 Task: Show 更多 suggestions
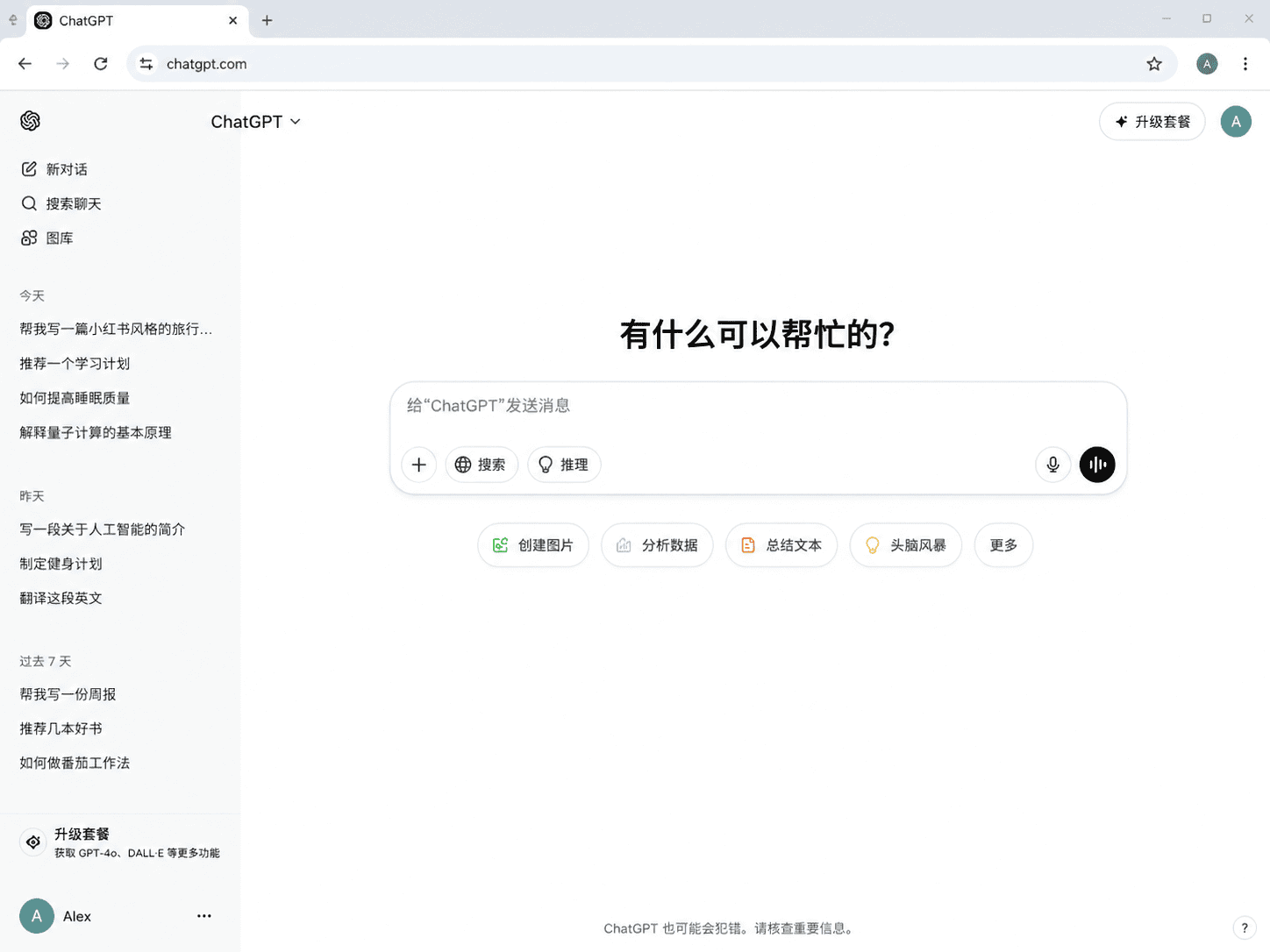point(1003,545)
